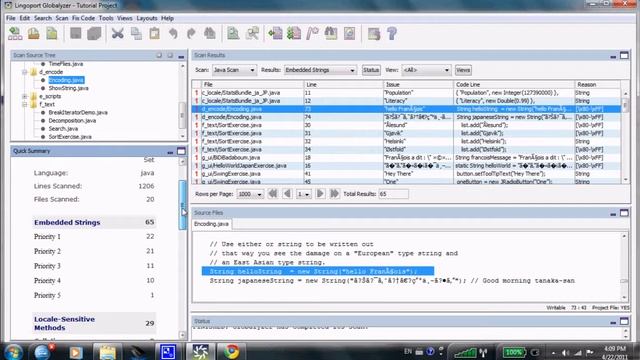
Task: Click the grayed-out binoculars find icon
Action: pyautogui.click(x=210, y=33)
